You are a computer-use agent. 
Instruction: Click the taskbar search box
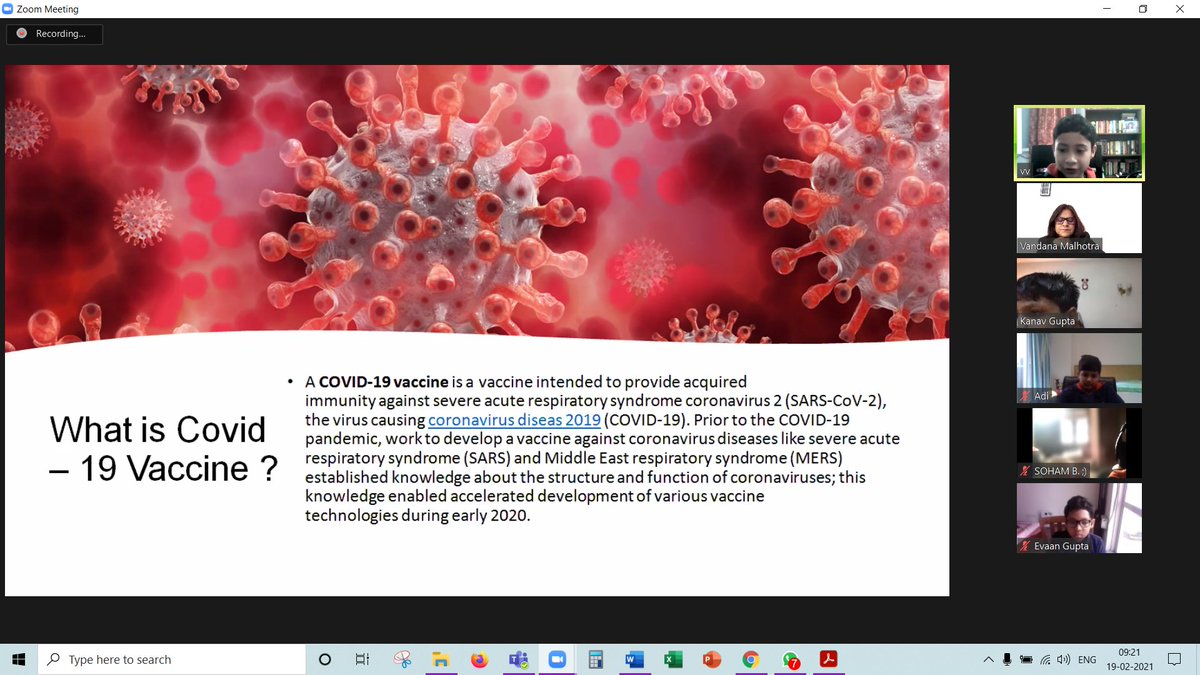point(171,659)
